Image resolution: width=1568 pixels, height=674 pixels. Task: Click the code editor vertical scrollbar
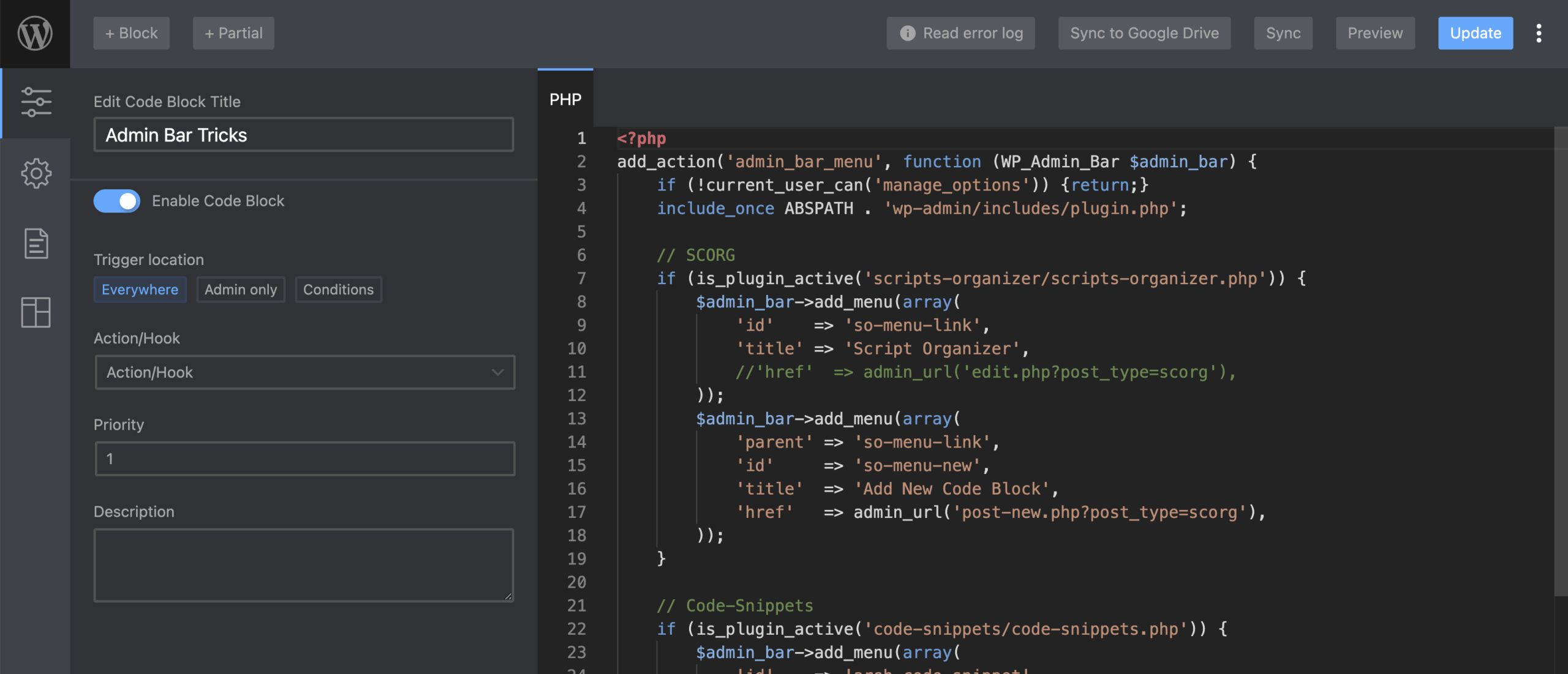tap(1561, 361)
